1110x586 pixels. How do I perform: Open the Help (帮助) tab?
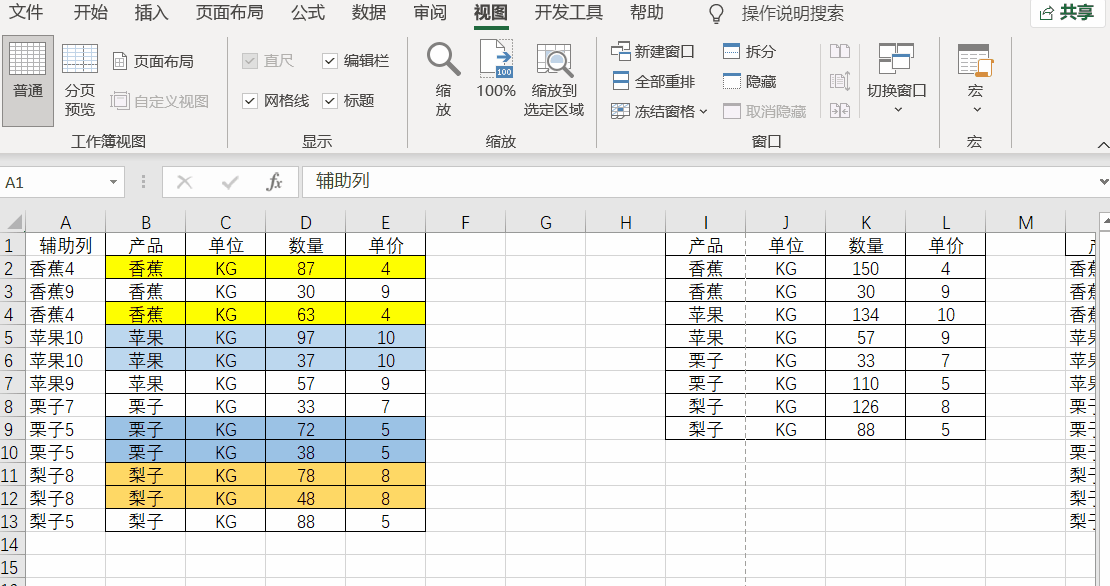pyautogui.click(x=646, y=12)
